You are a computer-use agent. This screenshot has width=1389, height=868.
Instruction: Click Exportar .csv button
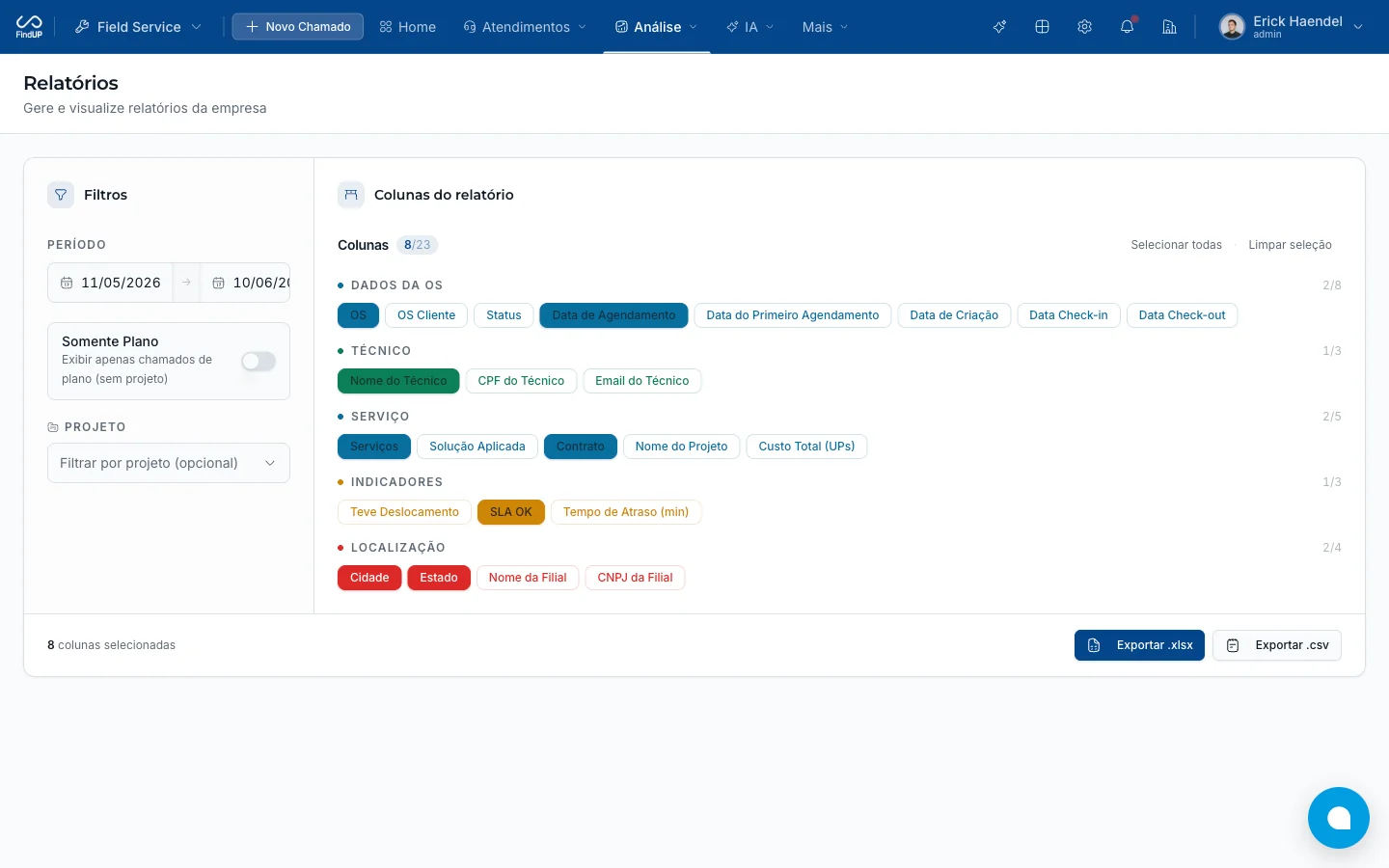pos(1277,645)
